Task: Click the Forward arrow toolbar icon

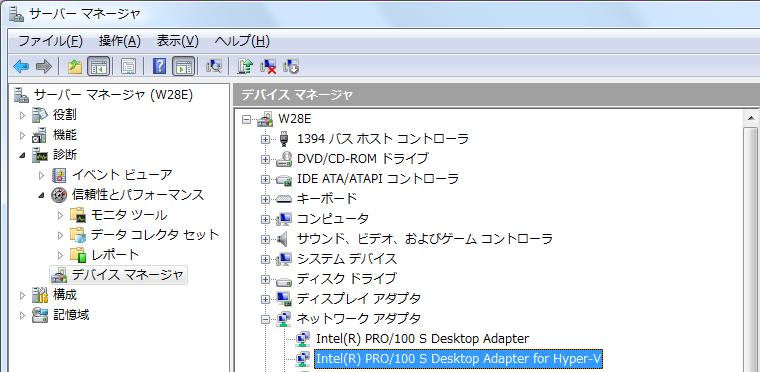Action: coord(44,66)
